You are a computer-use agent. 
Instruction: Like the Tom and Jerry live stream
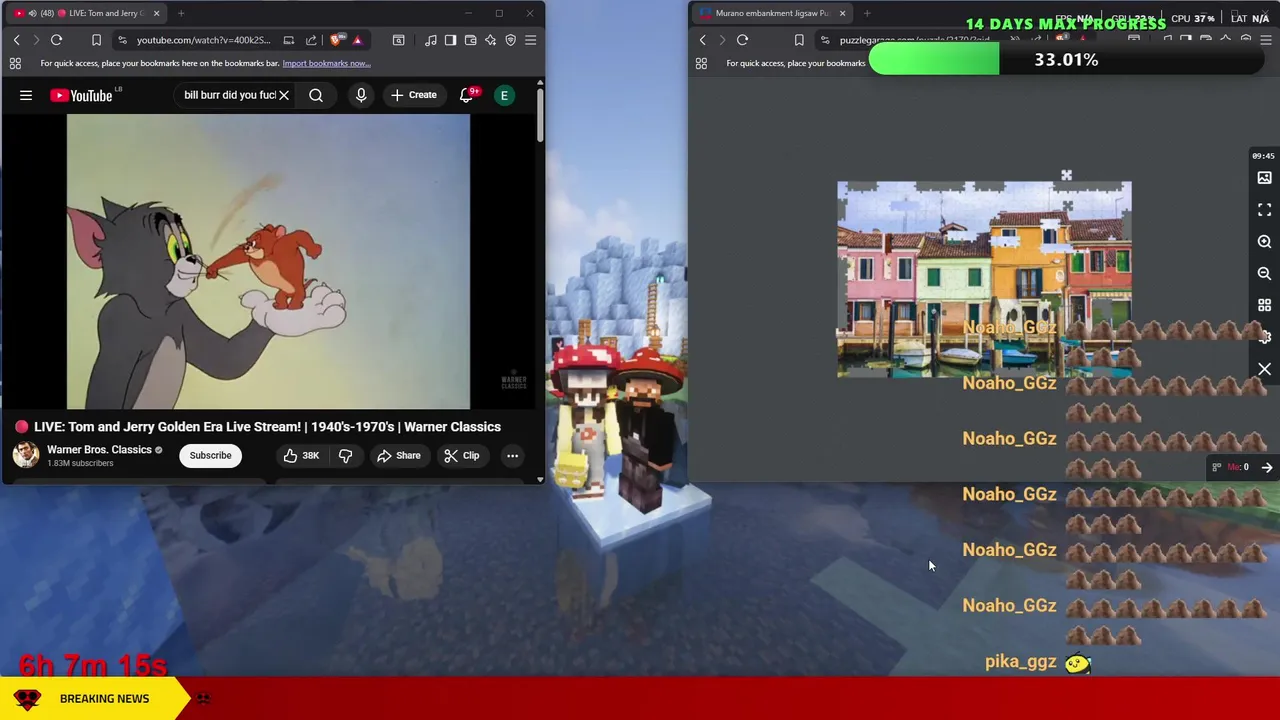[300, 456]
